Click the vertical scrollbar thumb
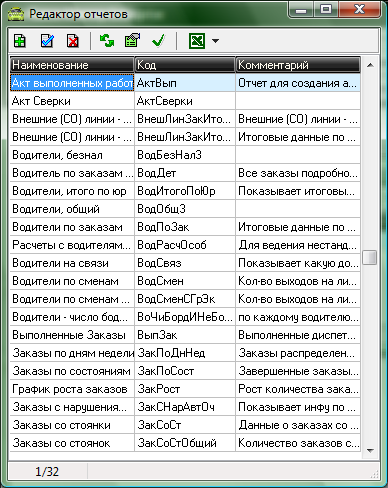388x488 pixels. point(370,257)
